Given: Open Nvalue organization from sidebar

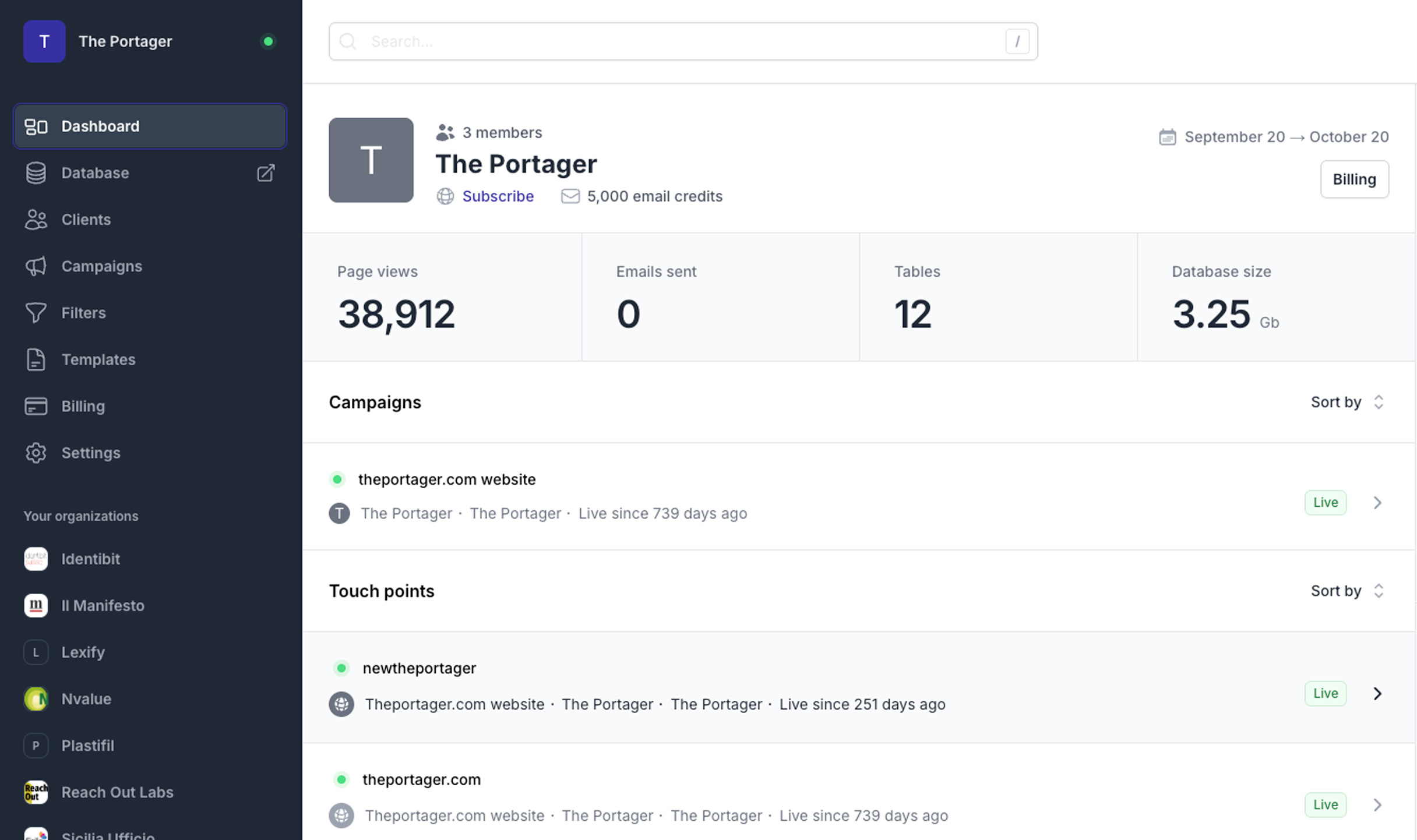Looking at the screenshot, I should 86,698.
